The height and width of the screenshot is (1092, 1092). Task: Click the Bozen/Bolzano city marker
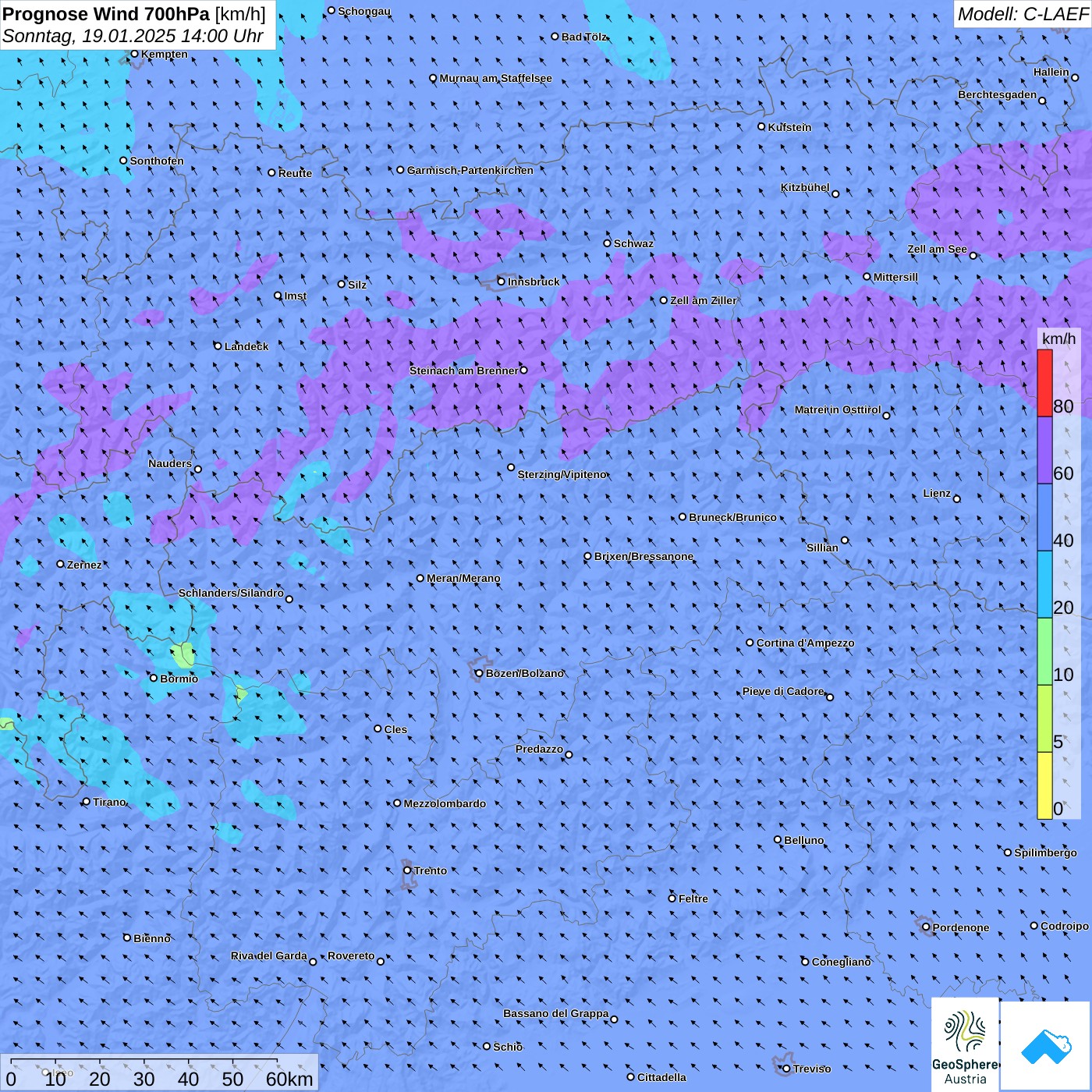tap(479, 673)
